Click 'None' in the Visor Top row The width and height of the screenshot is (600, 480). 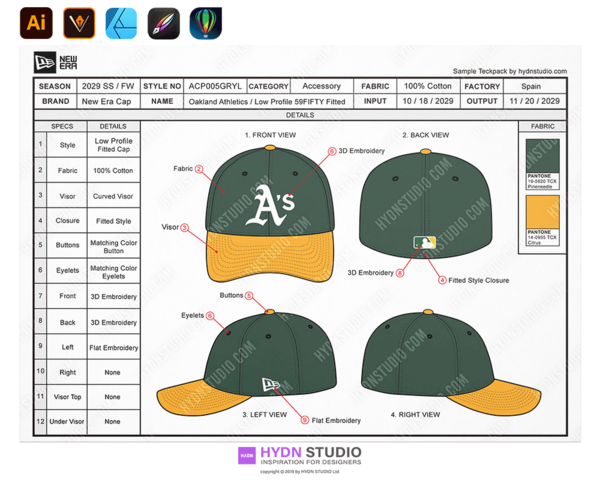tap(112, 397)
